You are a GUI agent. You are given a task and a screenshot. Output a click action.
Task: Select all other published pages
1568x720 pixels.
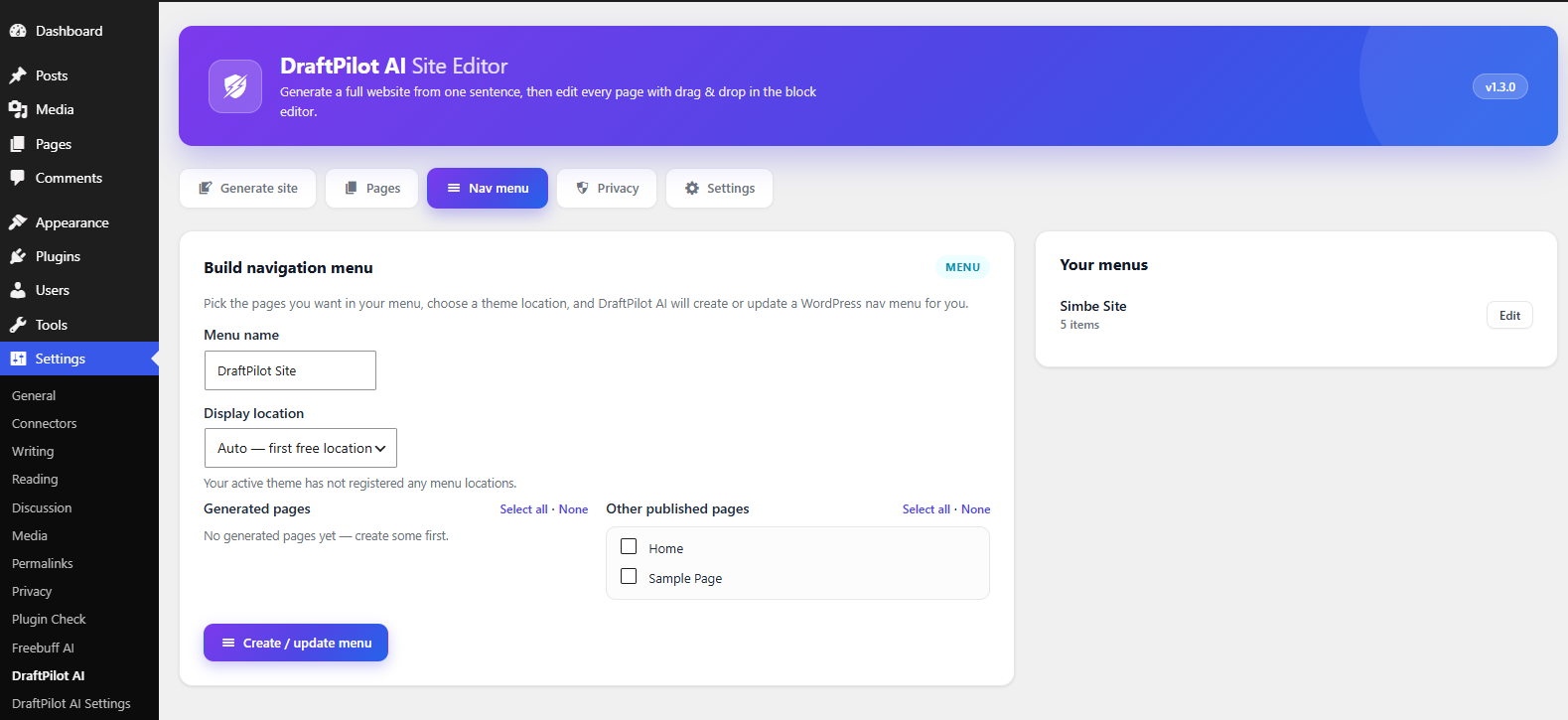click(927, 509)
